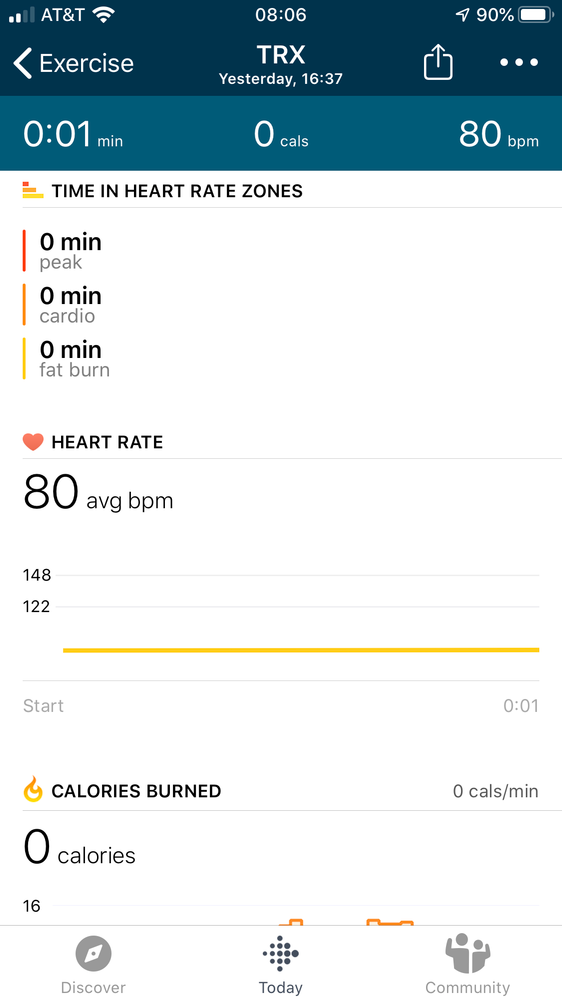Open the Discover compass icon
Screen dimensions: 562x999
point(94,954)
